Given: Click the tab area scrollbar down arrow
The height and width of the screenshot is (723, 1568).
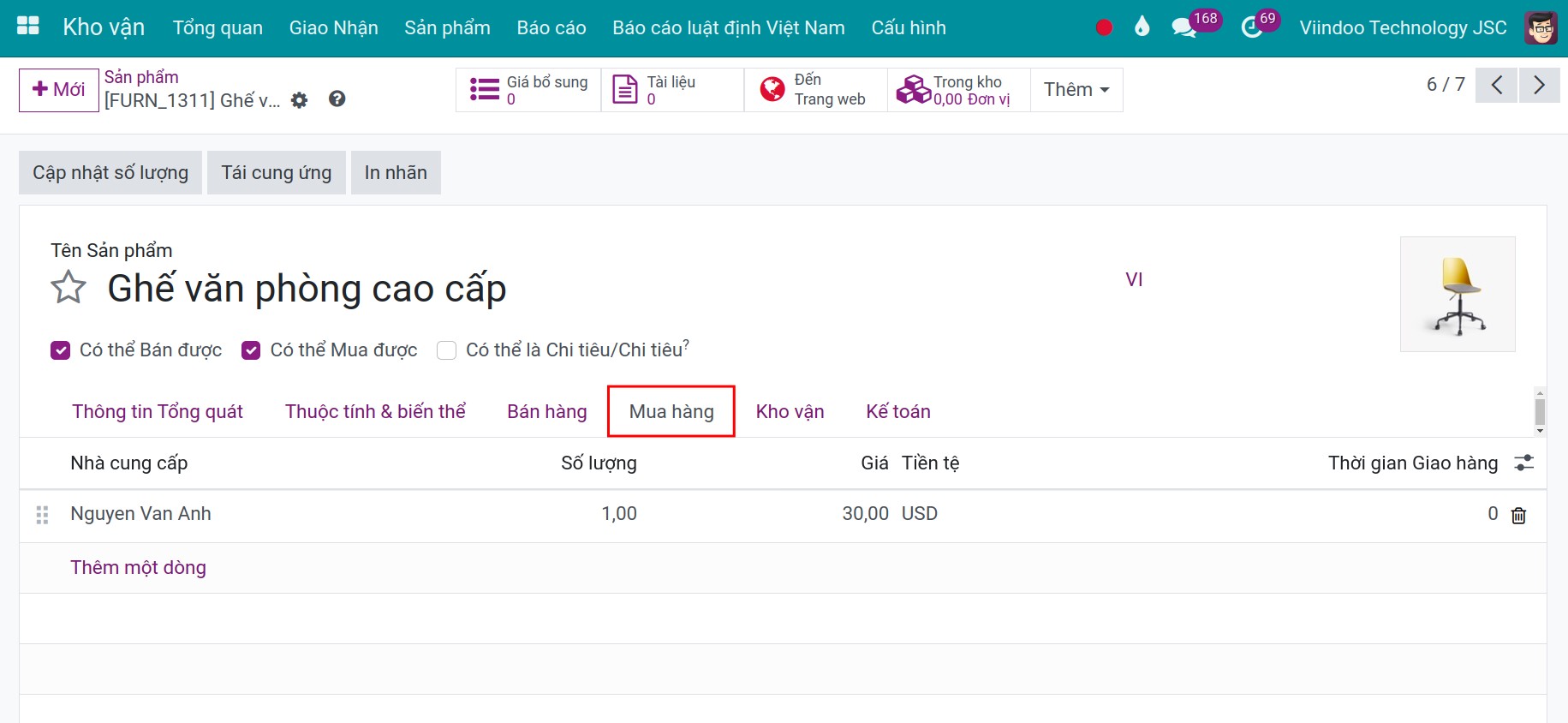Looking at the screenshot, I should tap(1540, 431).
